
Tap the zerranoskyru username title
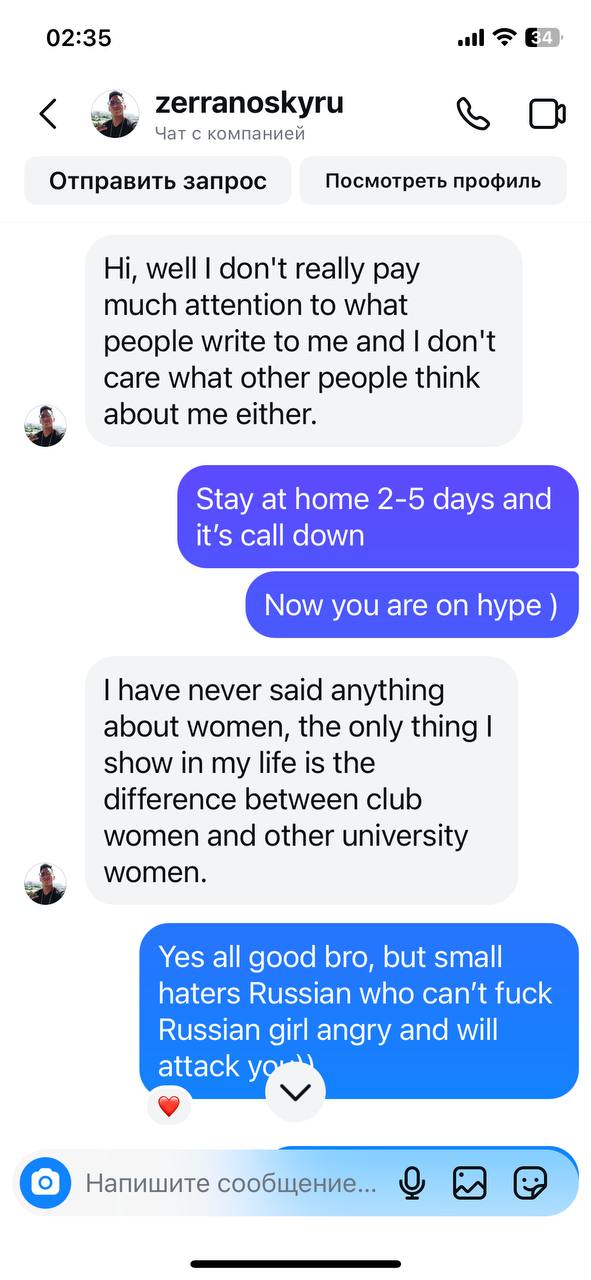coord(250,102)
